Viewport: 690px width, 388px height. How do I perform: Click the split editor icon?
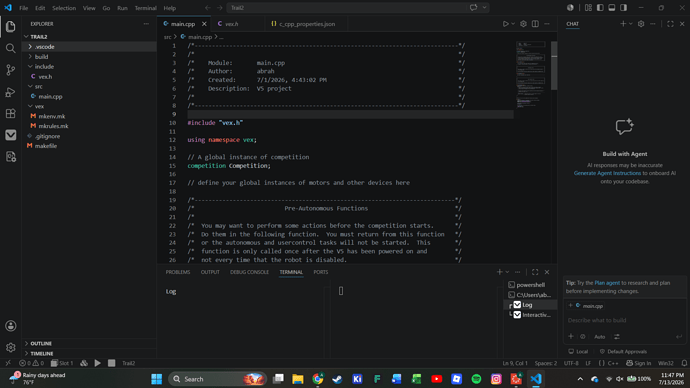535,24
